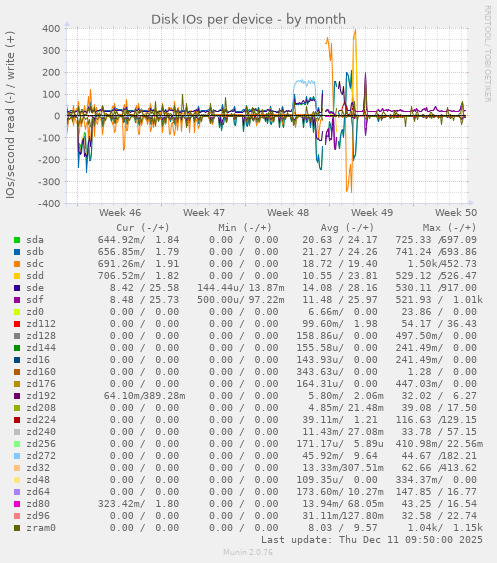The height and width of the screenshot is (563, 497).
Task: Click the Cur (-/+) column header
Action: tap(143, 228)
